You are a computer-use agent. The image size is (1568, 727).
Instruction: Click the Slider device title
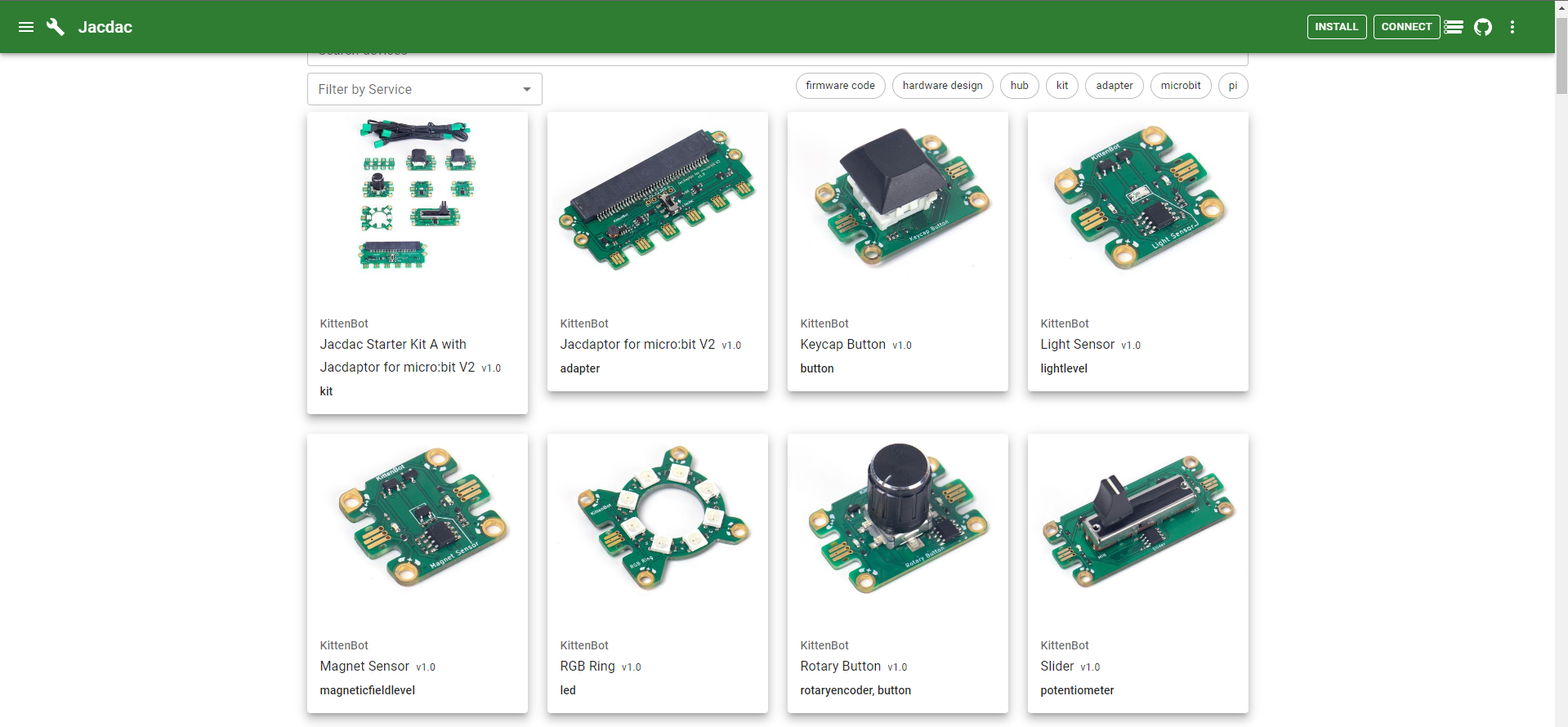[x=1057, y=667]
